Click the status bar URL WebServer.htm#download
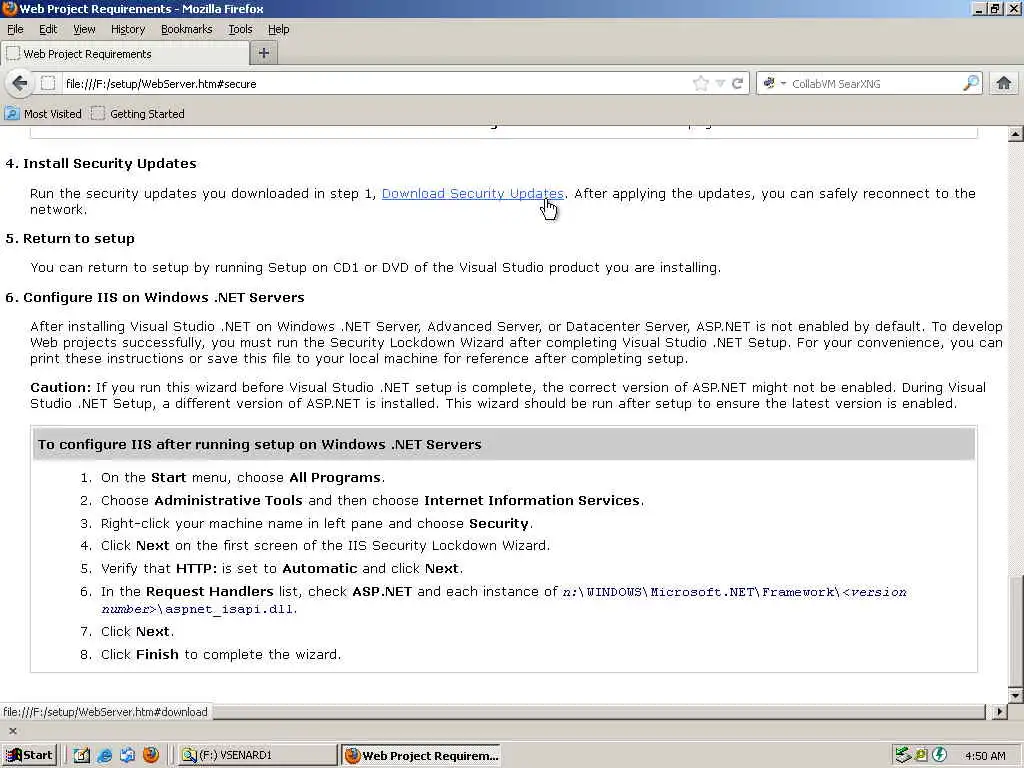Viewport: 1024px width, 768px height. click(x=105, y=712)
